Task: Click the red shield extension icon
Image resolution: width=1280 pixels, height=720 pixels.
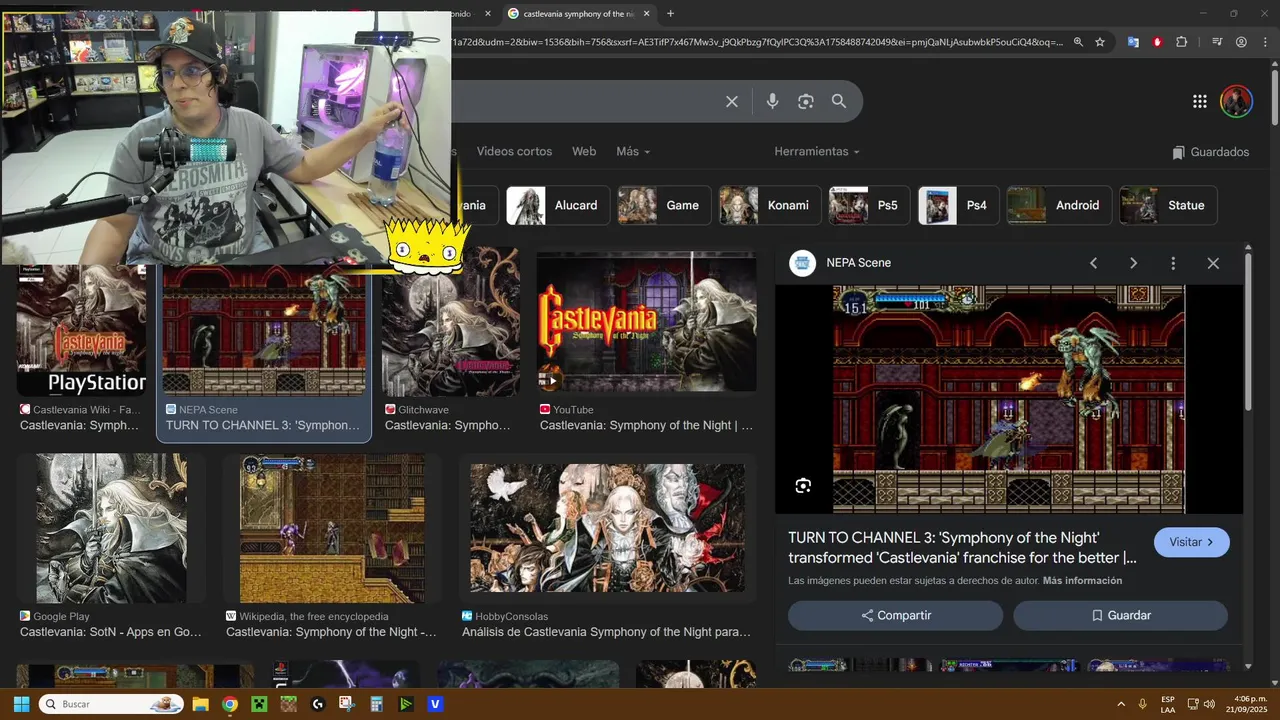Action: [1157, 42]
